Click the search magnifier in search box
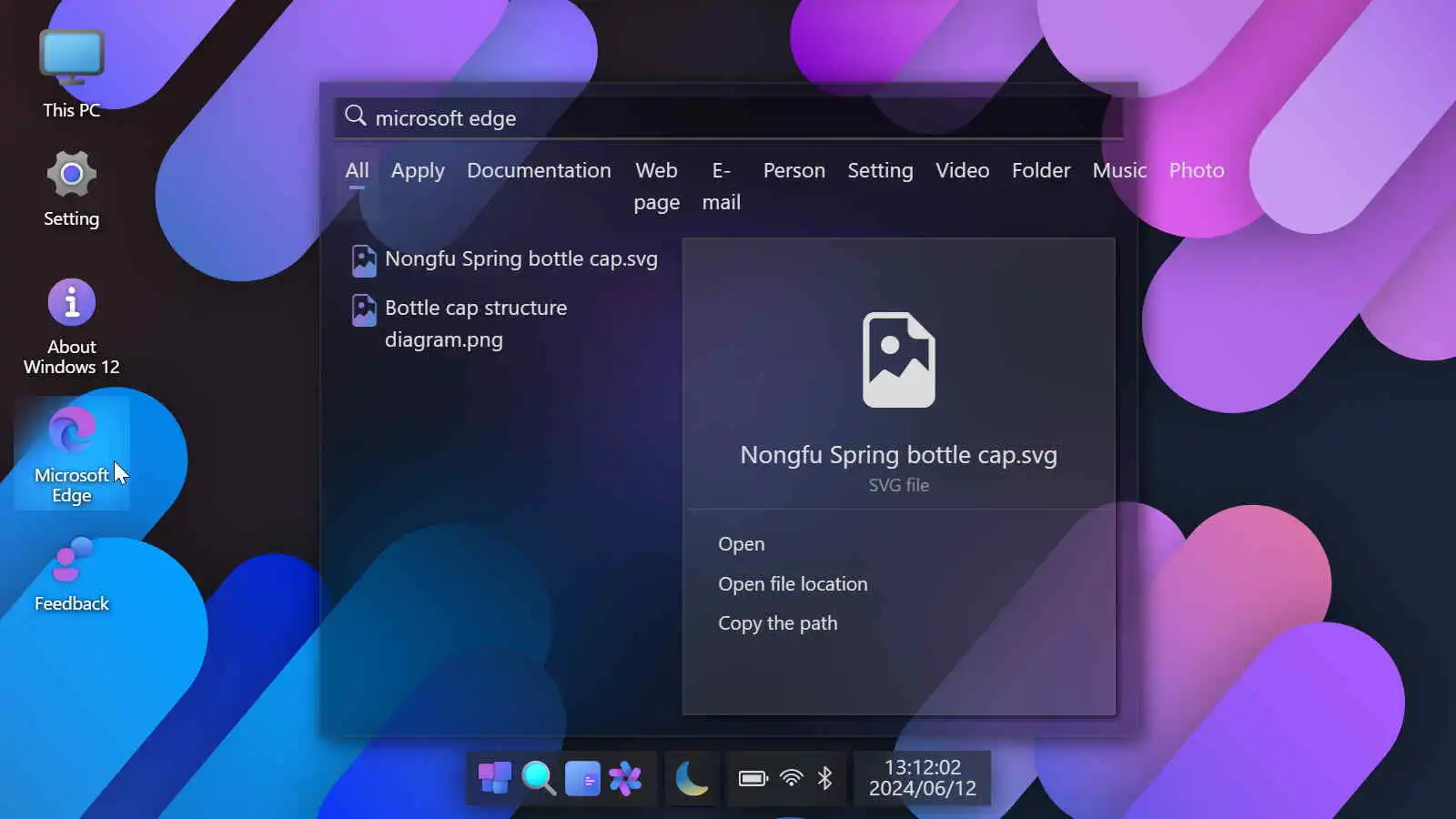The image size is (1456, 819). click(x=355, y=116)
